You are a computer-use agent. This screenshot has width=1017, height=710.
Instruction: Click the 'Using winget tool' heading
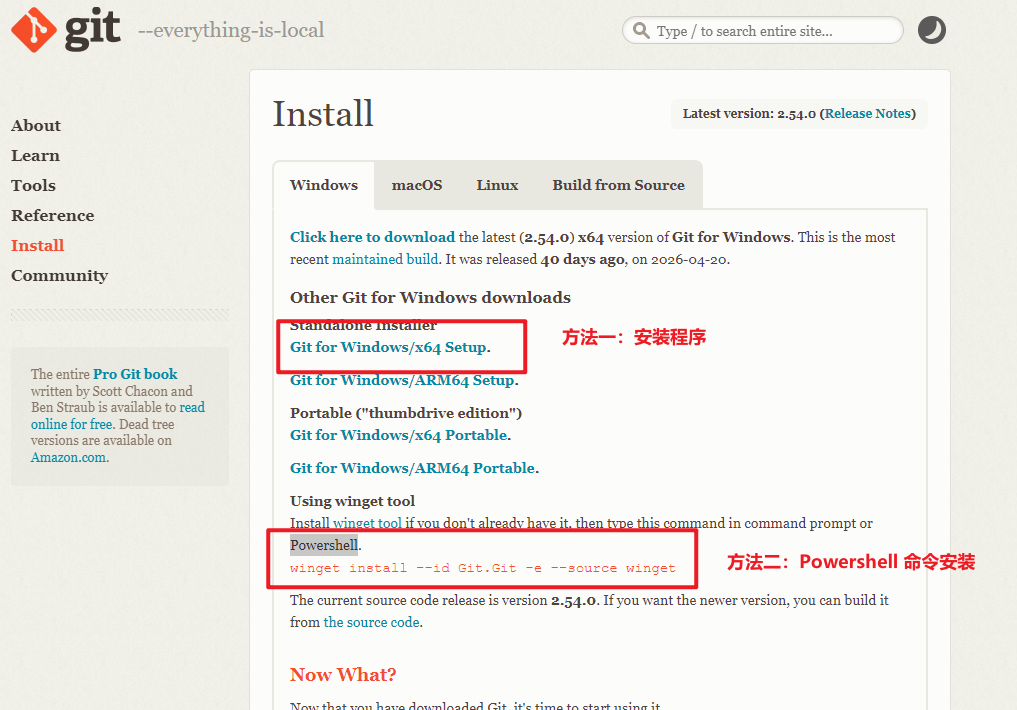click(x=352, y=501)
